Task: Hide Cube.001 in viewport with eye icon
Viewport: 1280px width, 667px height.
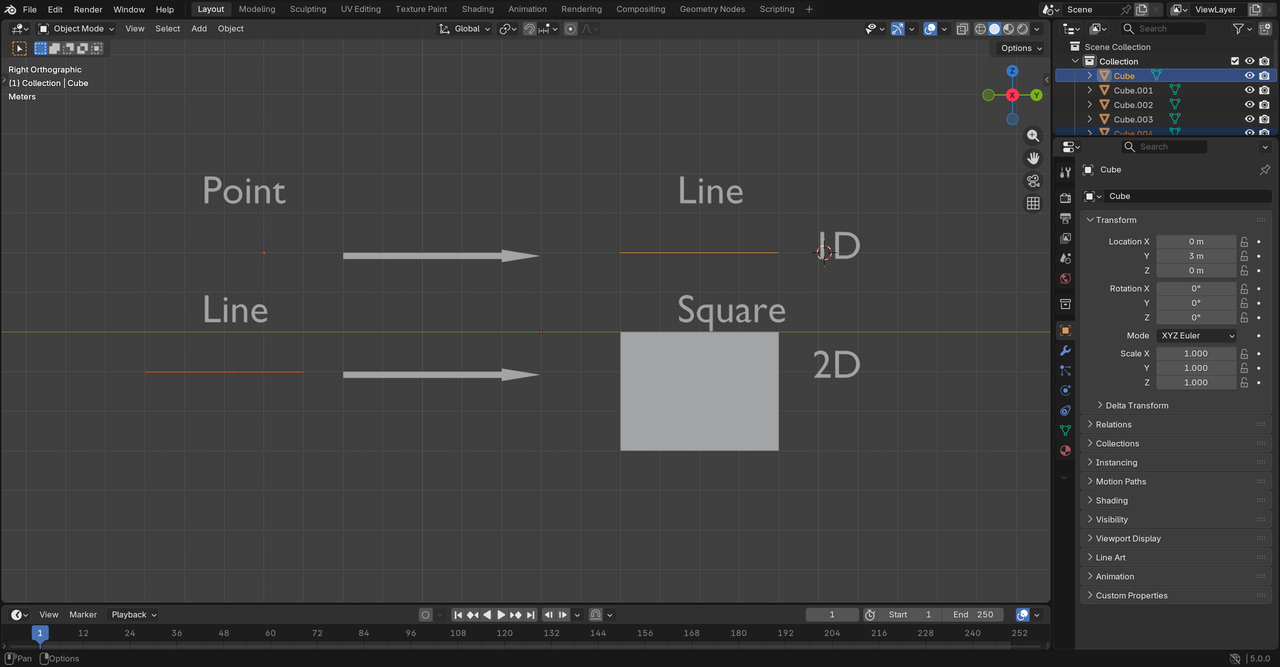Action: pyautogui.click(x=1249, y=90)
